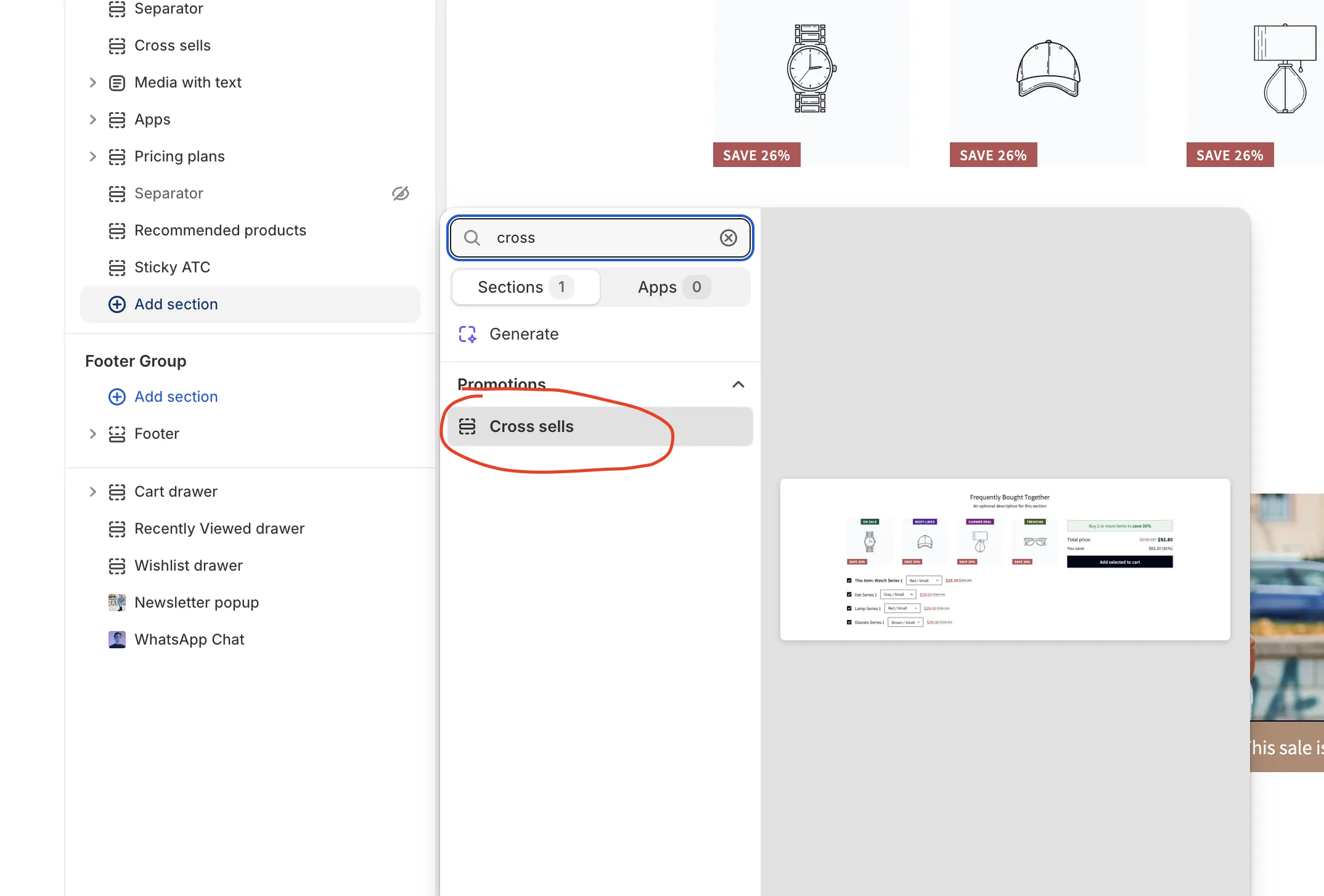Click the WhatsApp Chat avatar icon
Viewport: 1324px width, 896px height.
[x=116, y=639]
